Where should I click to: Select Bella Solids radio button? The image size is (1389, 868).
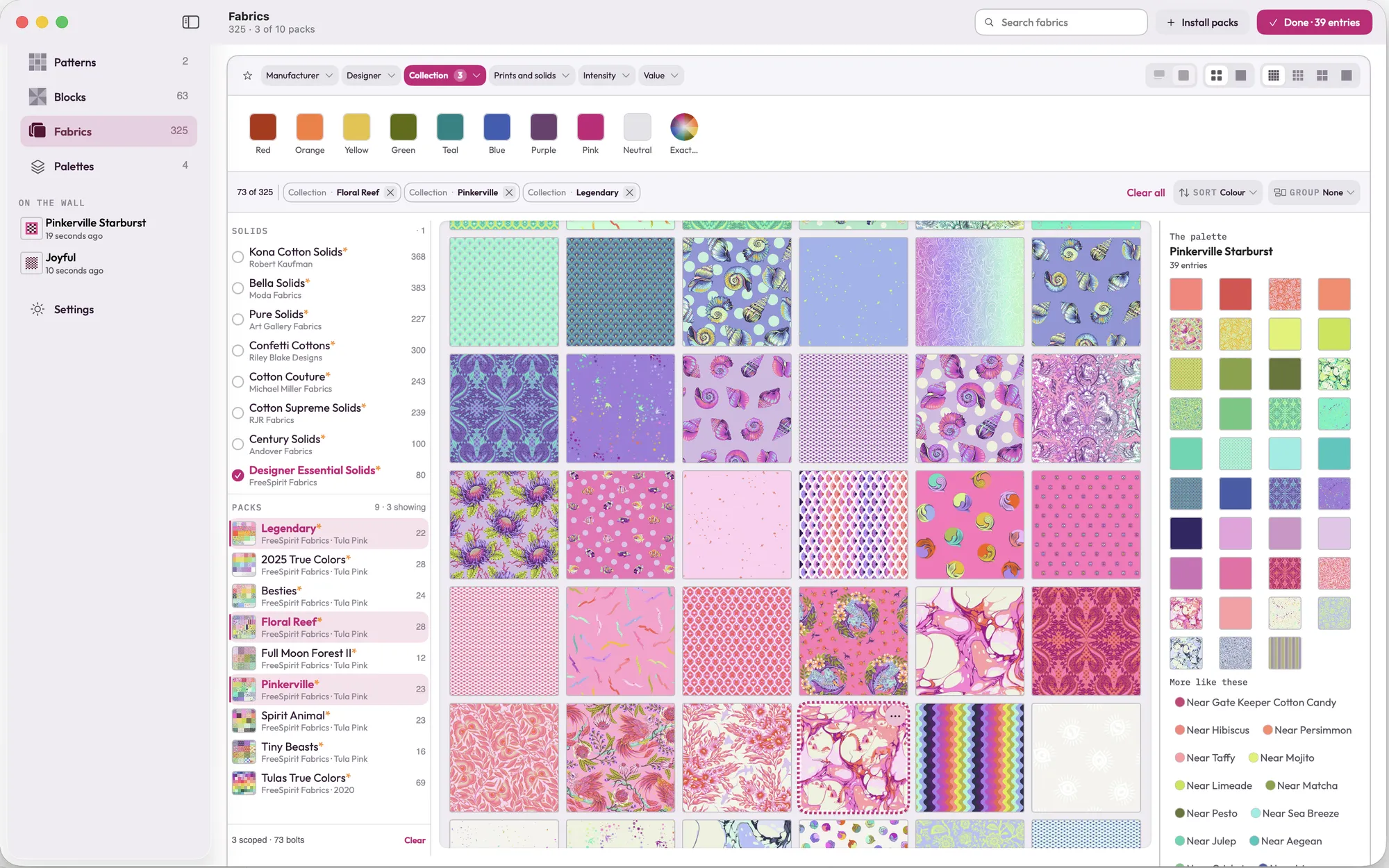pos(238,288)
